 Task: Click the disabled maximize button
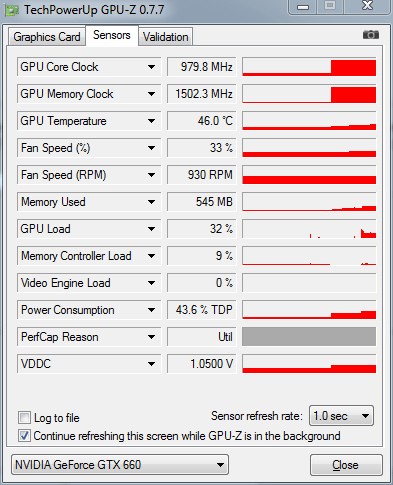pos(330,6)
